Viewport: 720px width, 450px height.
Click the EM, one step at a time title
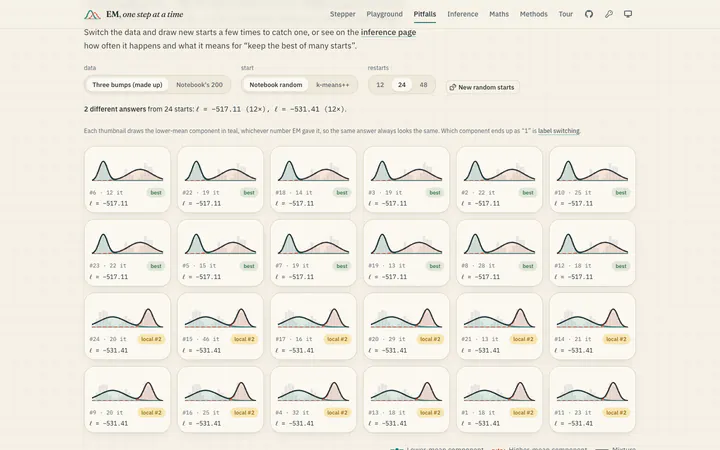[x=145, y=14]
